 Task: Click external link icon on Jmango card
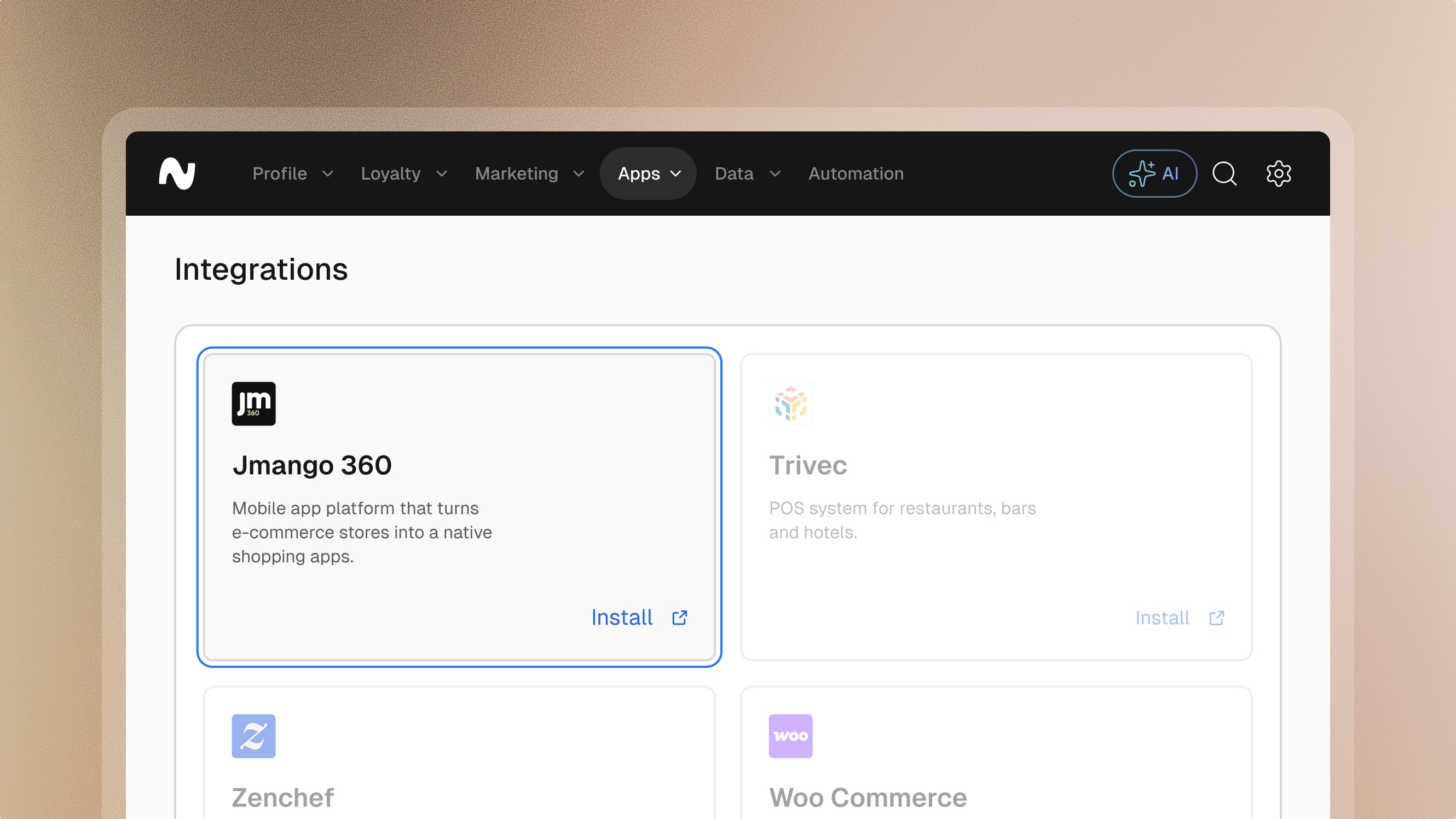pos(679,618)
